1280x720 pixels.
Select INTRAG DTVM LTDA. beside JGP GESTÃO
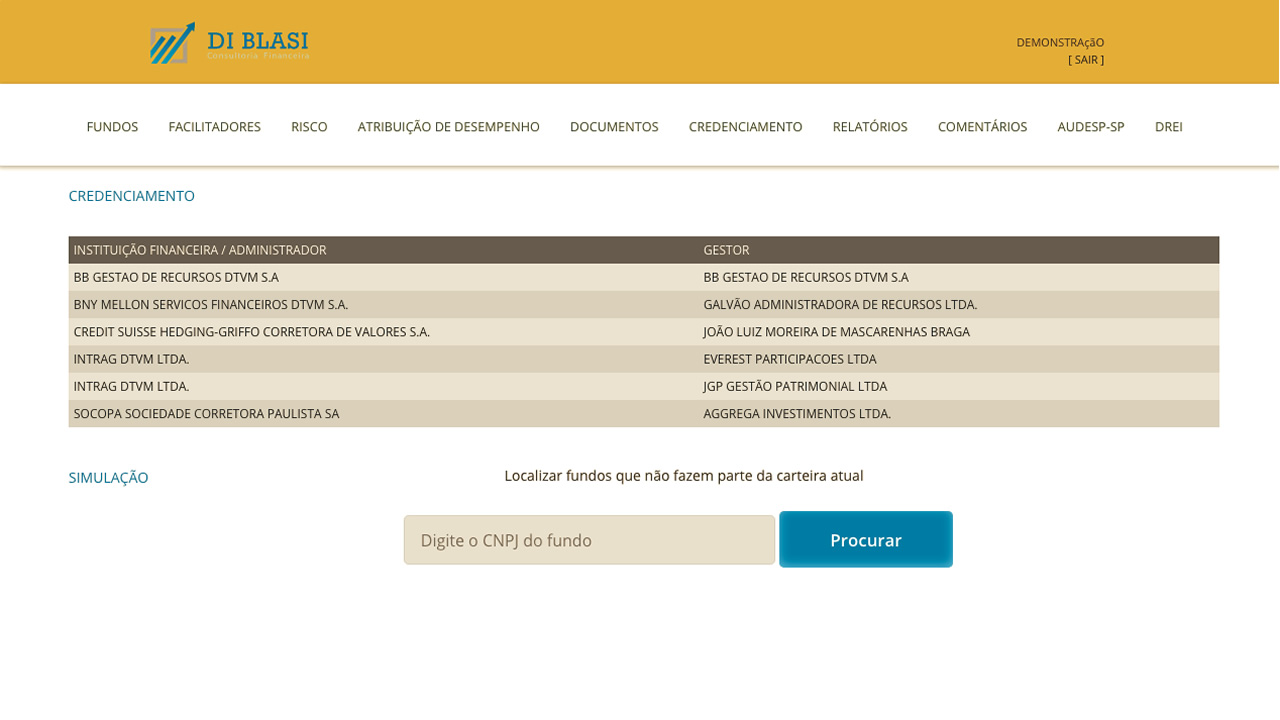131,386
